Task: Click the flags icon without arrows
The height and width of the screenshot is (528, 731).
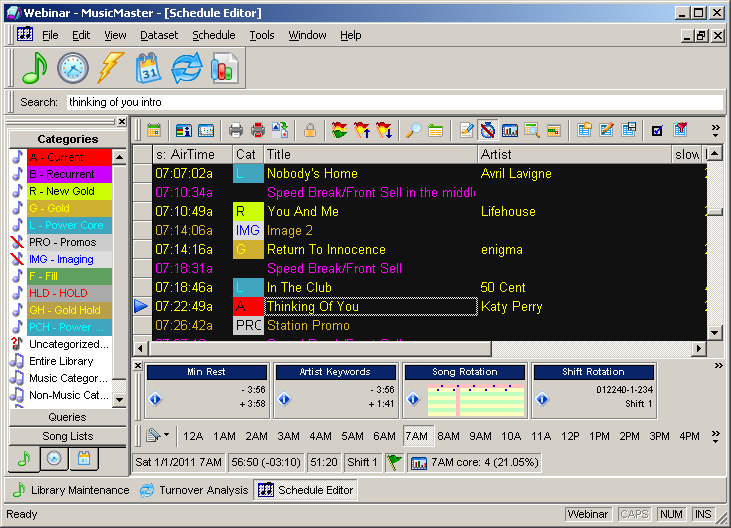Action: pyautogui.click(x=339, y=130)
